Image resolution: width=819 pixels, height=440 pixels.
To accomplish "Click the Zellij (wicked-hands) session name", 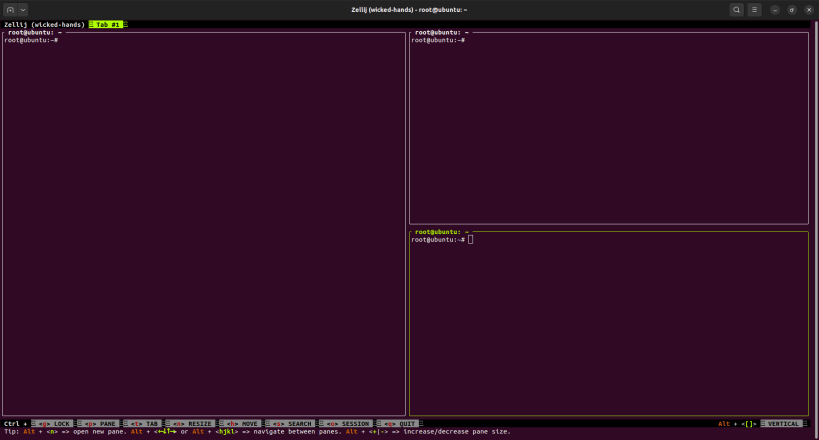I will pyautogui.click(x=44, y=25).
